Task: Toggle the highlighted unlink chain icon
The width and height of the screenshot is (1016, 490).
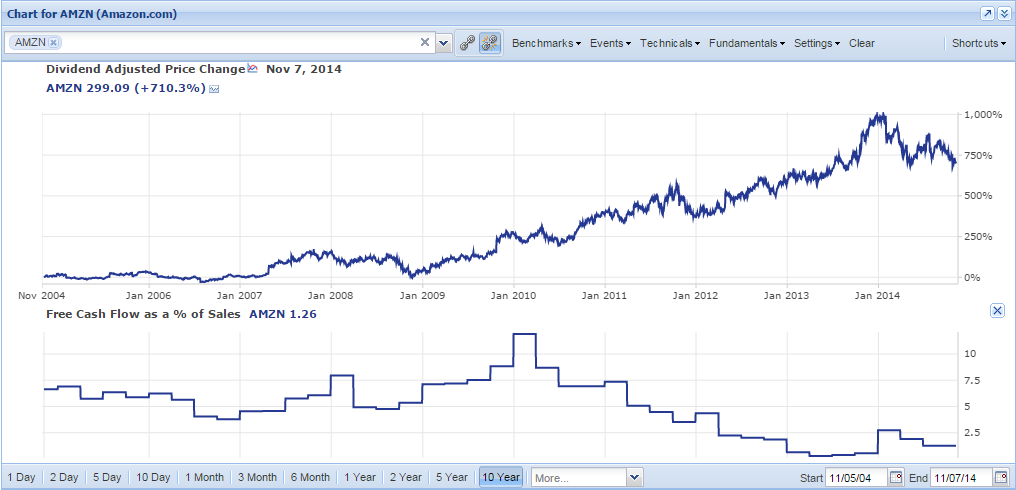Action: click(x=491, y=43)
